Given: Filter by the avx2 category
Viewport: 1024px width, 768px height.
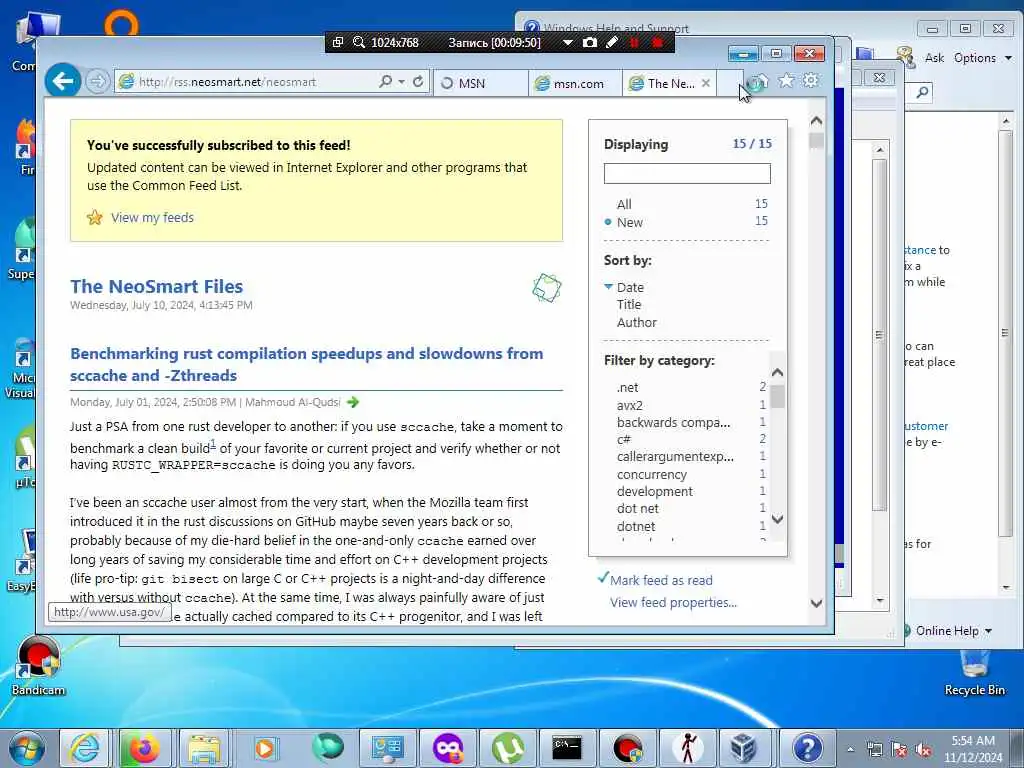Looking at the screenshot, I should (630, 406).
